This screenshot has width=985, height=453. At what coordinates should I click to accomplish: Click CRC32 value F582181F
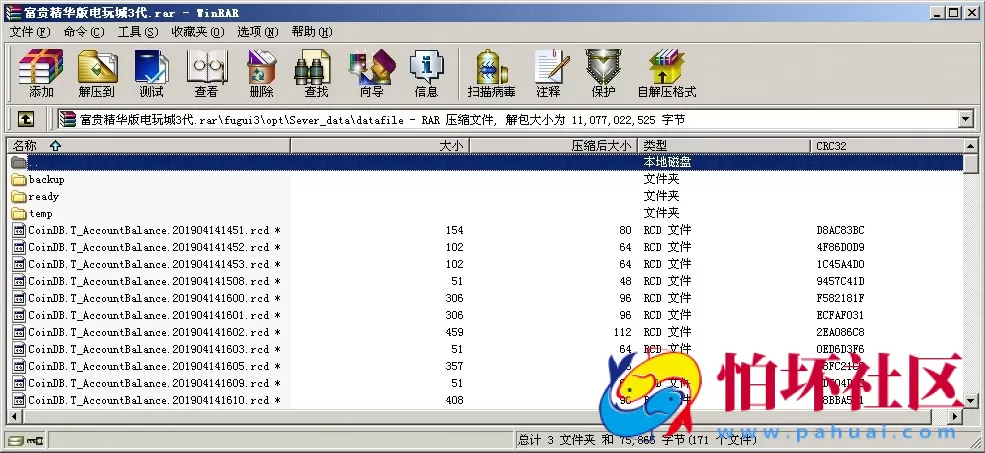pos(840,298)
